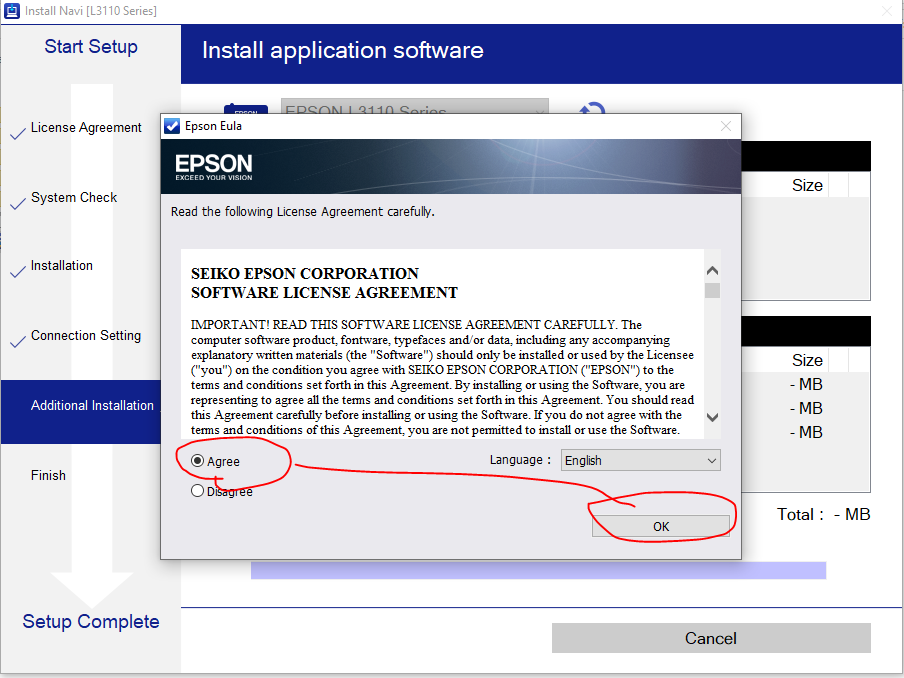Click the refresh icon beside the printer dropdown
The height and width of the screenshot is (678, 904).
(592, 108)
